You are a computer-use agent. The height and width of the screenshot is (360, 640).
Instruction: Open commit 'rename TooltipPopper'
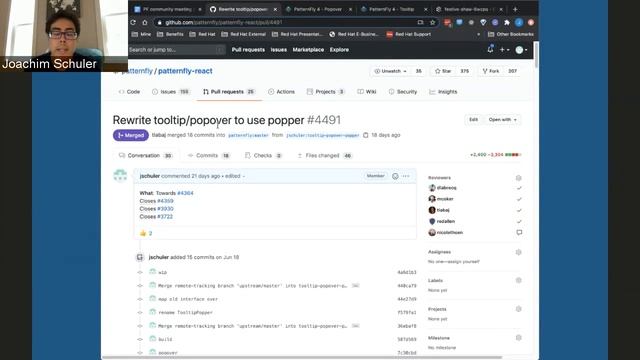[185, 313]
